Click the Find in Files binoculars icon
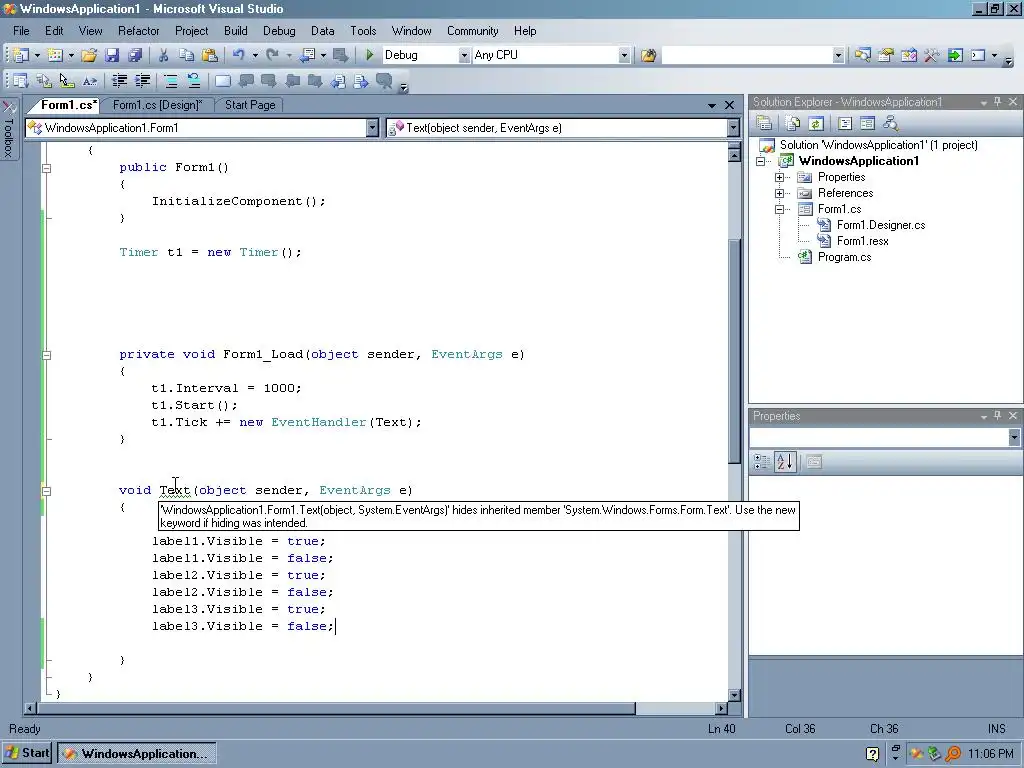 pyautogui.click(x=648, y=56)
